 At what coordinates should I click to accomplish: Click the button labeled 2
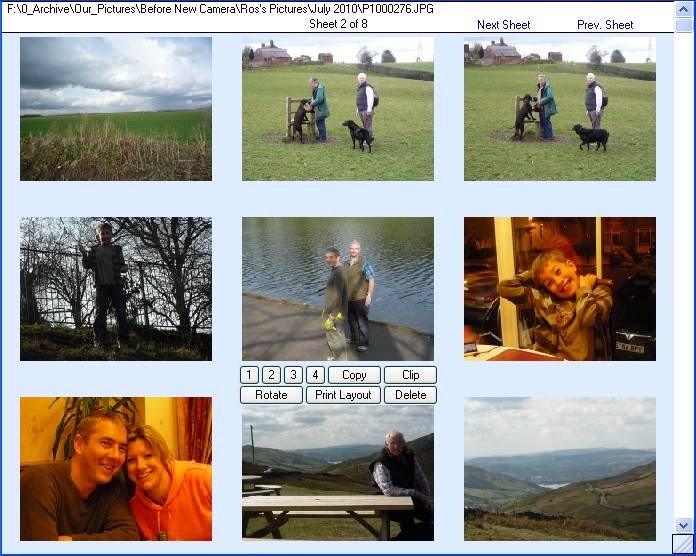[271, 375]
